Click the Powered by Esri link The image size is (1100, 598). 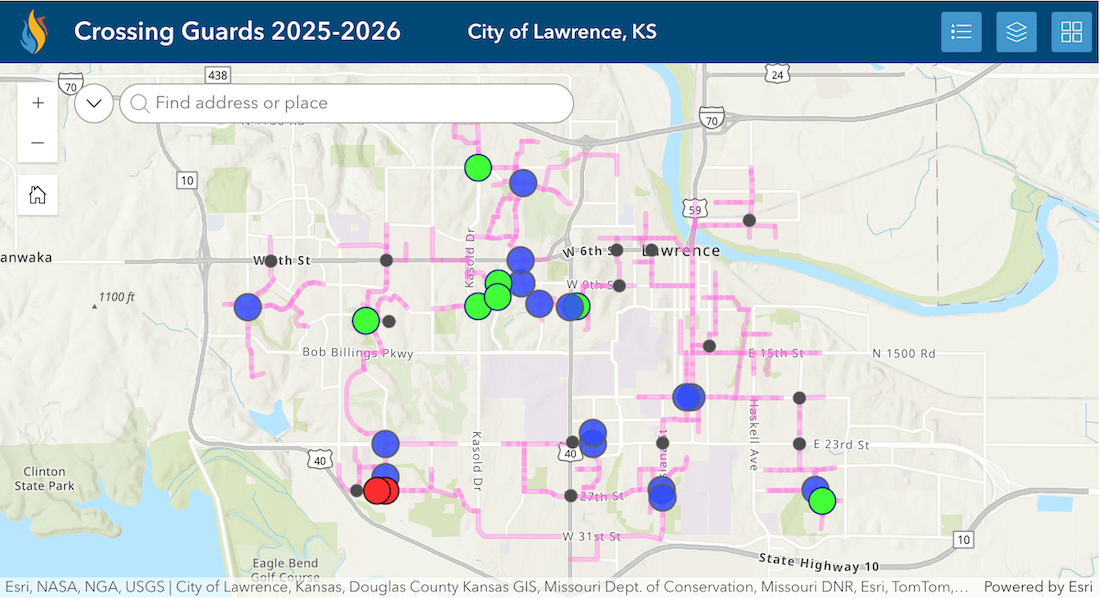point(1038,587)
